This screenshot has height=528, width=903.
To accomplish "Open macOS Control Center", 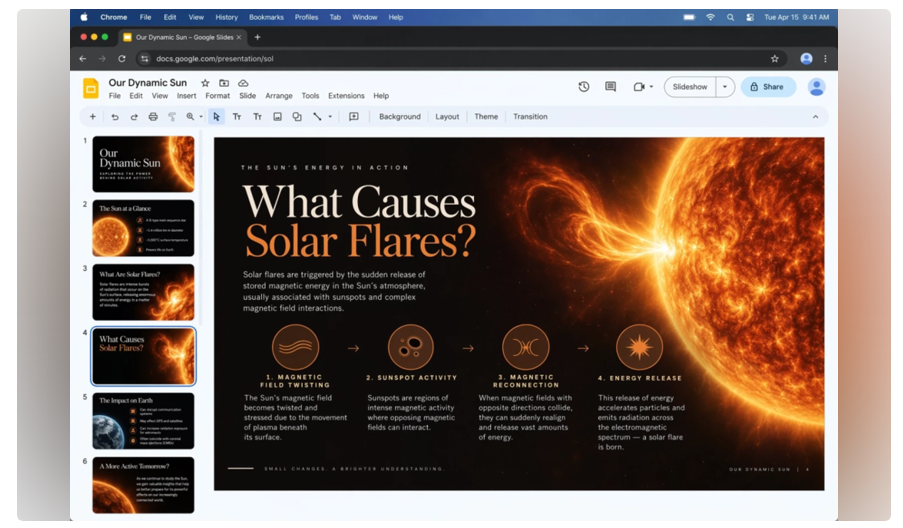I will pos(750,17).
